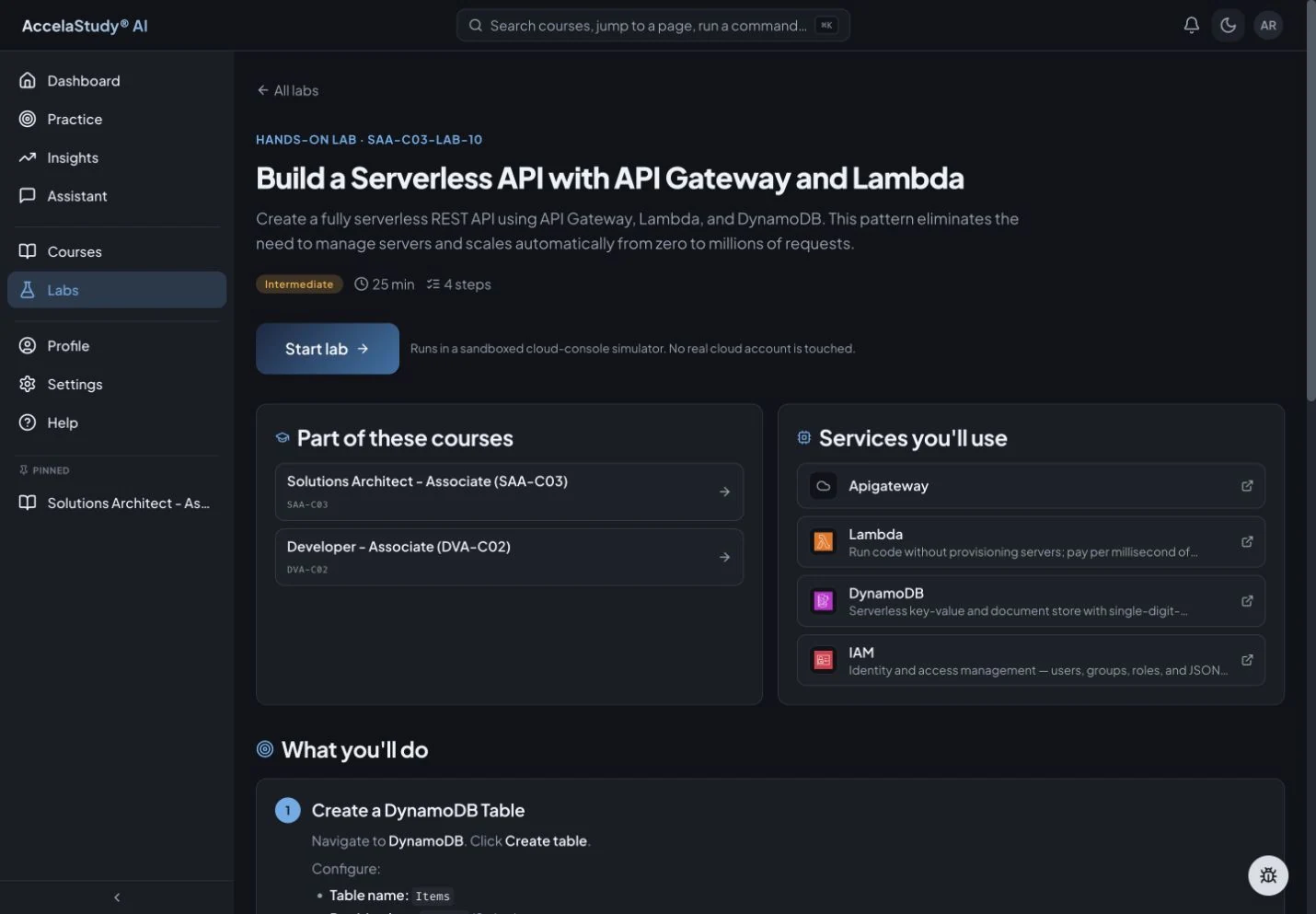
Task: Open Lambda service external link icon
Action: pos(1247,542)
